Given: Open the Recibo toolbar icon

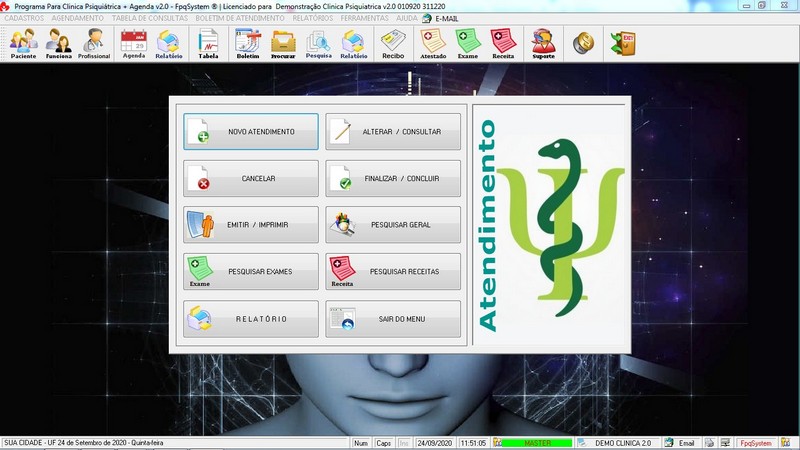Looking at the screenshot, I should pos(393,43).
